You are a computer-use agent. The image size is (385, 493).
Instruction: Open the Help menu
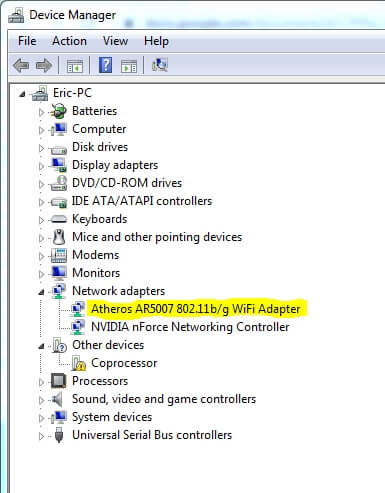(x=156, y=41)
